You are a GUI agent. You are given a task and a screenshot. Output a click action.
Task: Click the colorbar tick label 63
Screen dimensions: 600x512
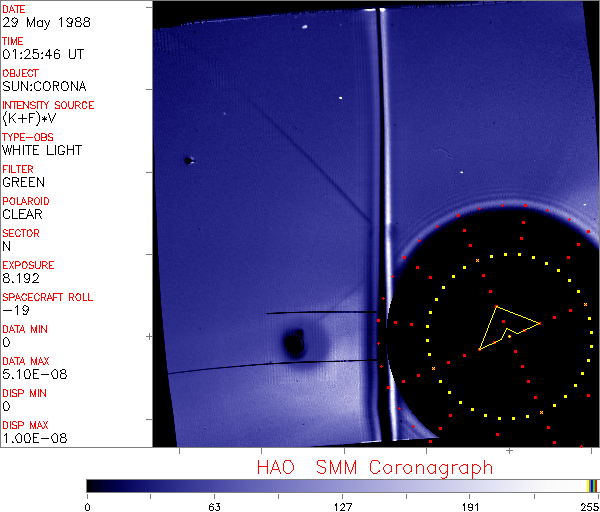(x=214, y=505)
